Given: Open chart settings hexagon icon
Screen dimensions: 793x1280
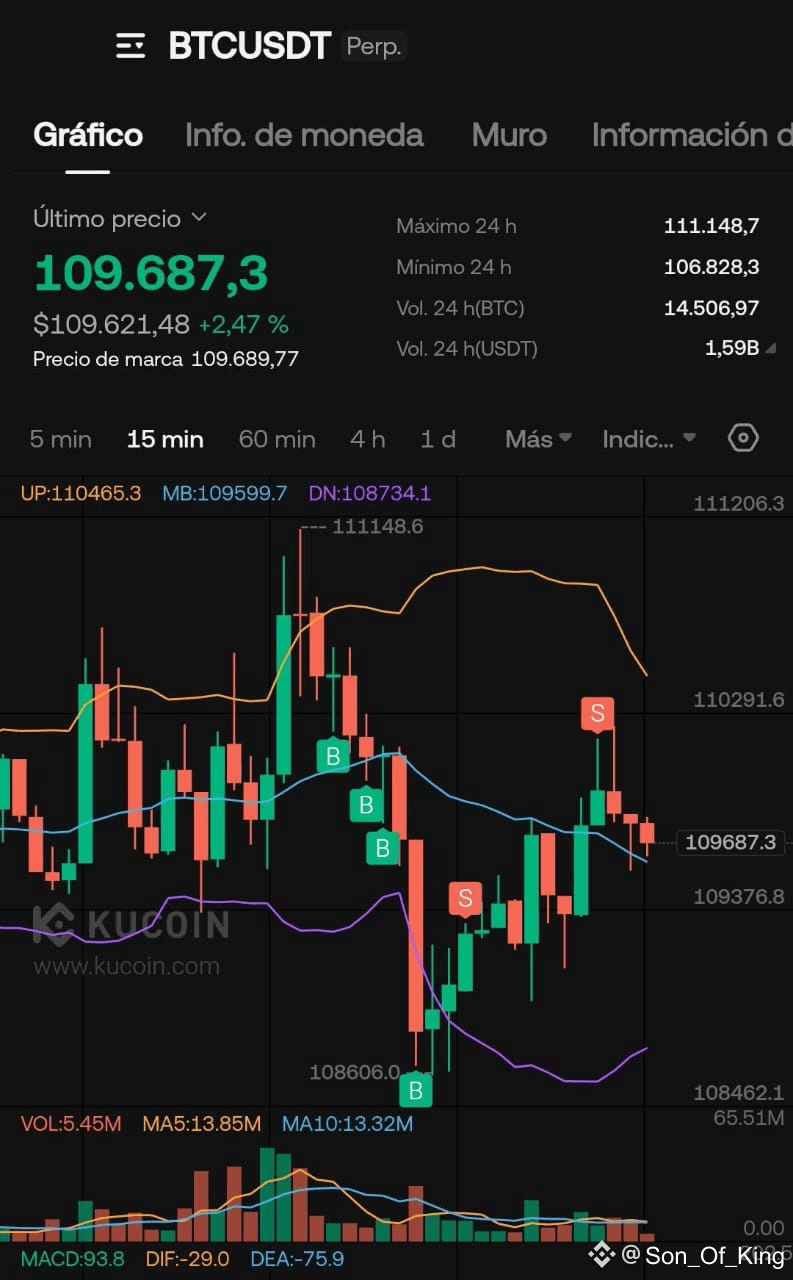Looking at the screenshot, I should pyautogui.click(x=743, y=438).
